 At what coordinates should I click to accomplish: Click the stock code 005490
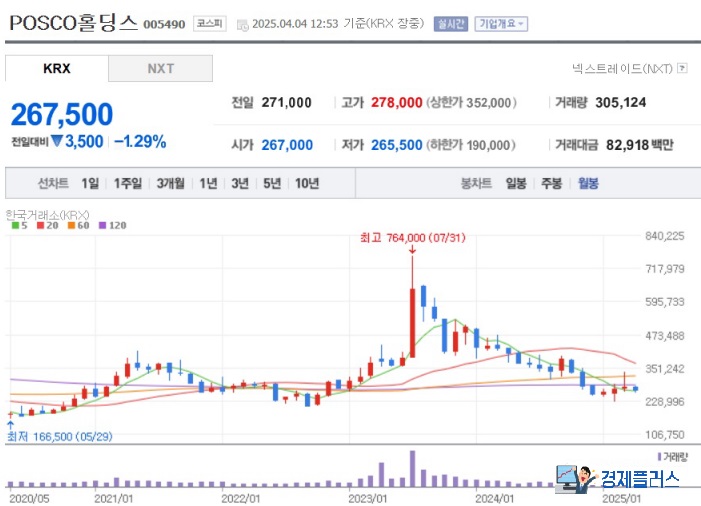coord(164,24)
